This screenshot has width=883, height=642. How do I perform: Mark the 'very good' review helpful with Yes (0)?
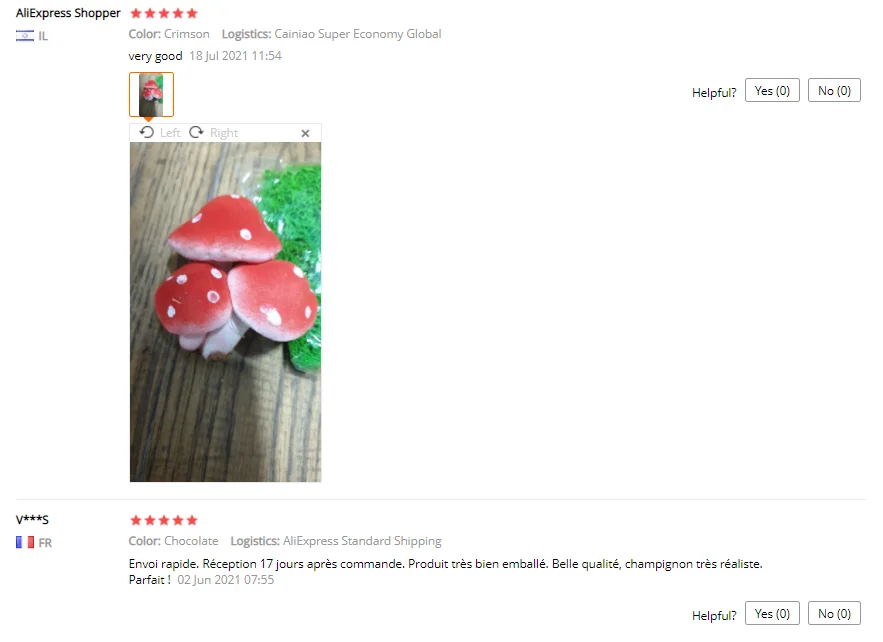click(772, 91)
